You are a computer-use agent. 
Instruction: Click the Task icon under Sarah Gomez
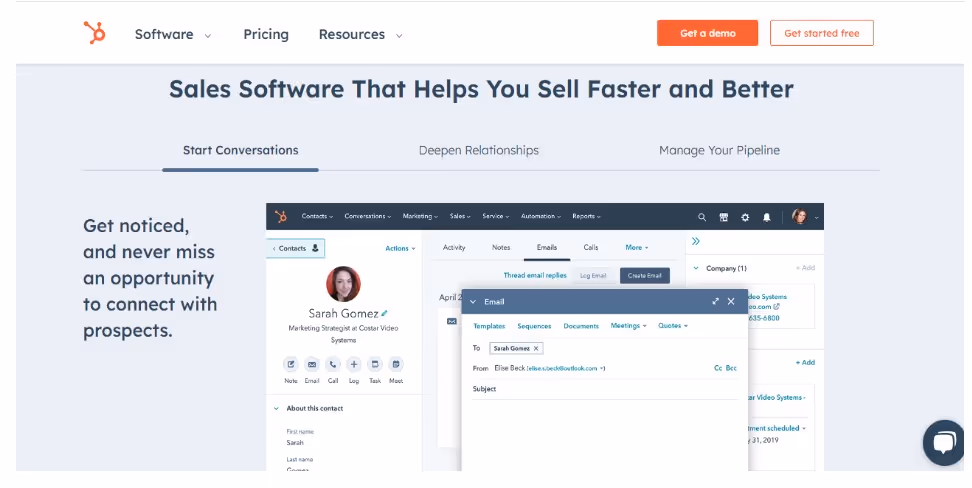pos(375,365)
